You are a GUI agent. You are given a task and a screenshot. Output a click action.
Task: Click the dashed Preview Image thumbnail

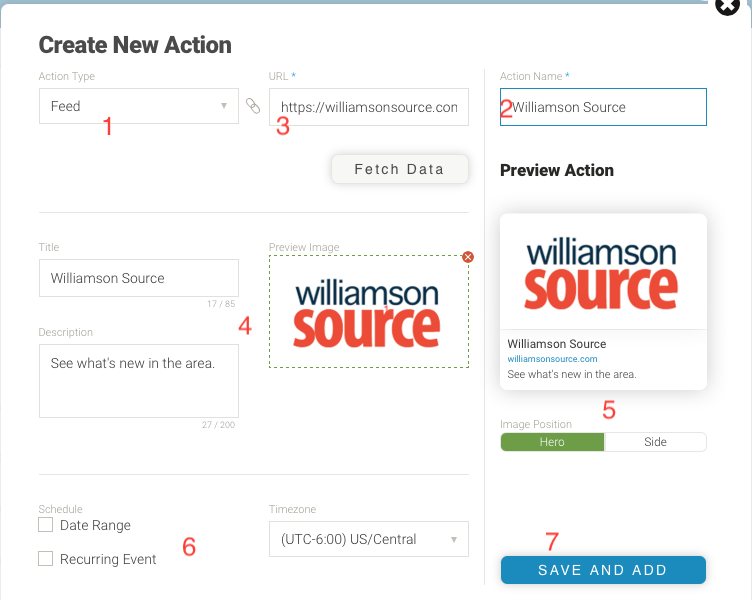coord(368,311)
